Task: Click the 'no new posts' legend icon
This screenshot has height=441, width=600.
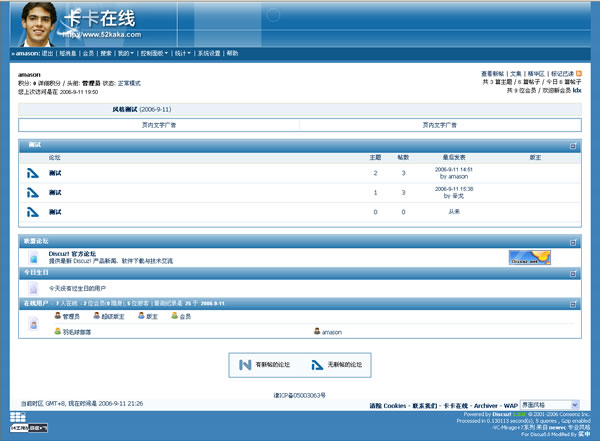Action: click(x=317, y=364)
